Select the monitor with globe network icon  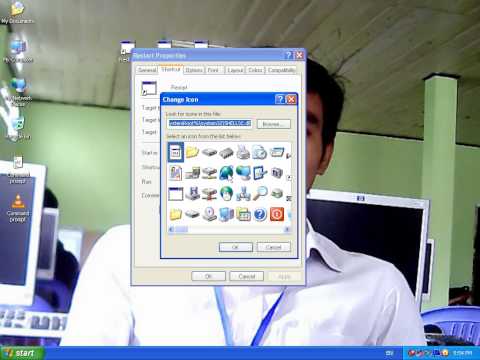click(x=243, y=173)
